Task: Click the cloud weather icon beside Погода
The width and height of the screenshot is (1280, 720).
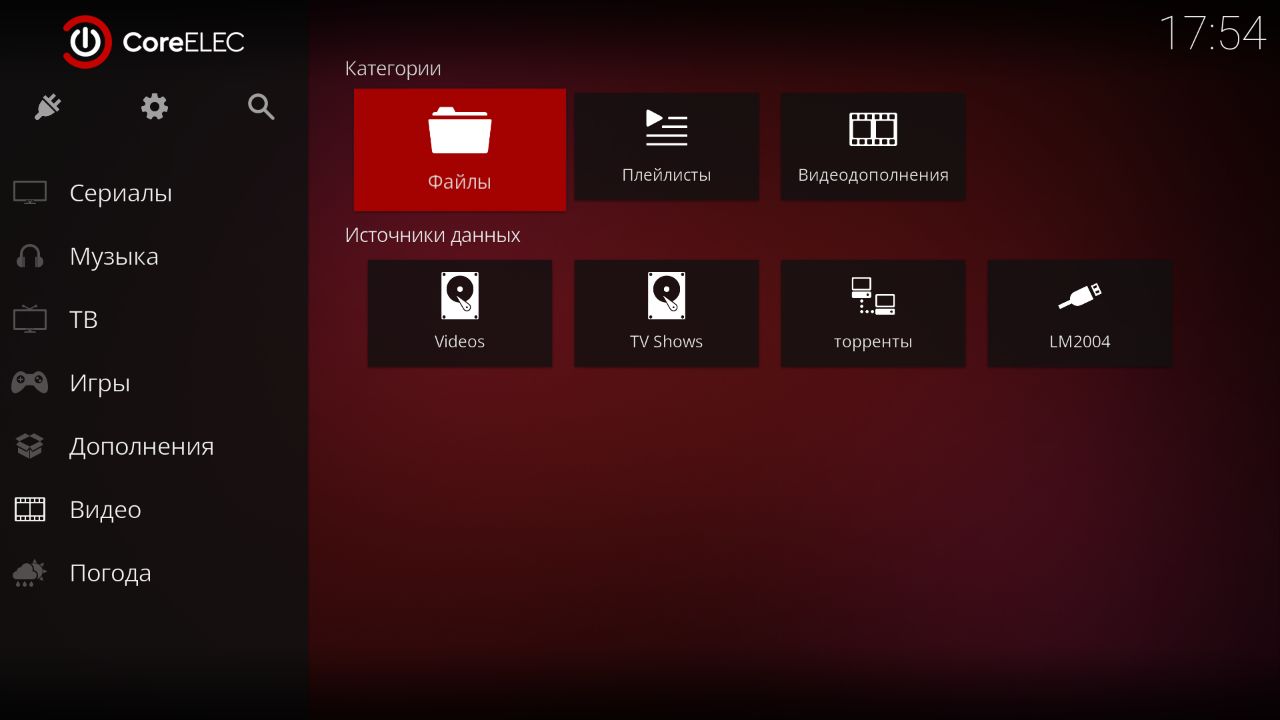Action: [x=30, y=573]
